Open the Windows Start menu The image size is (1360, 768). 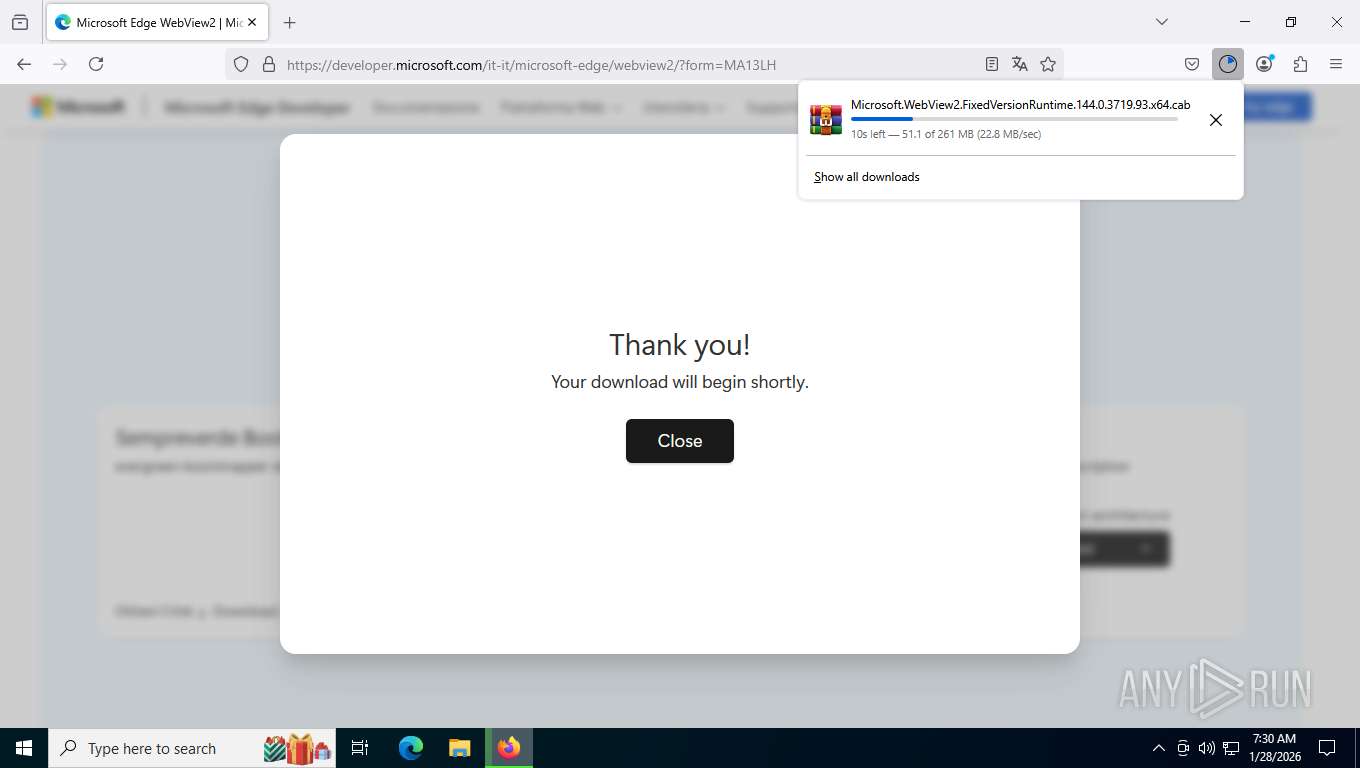(24, 748)
